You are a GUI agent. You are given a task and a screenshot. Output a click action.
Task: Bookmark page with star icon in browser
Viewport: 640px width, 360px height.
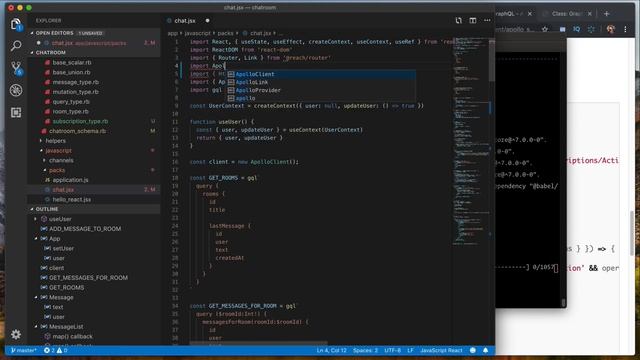click(x=545, y=29)
